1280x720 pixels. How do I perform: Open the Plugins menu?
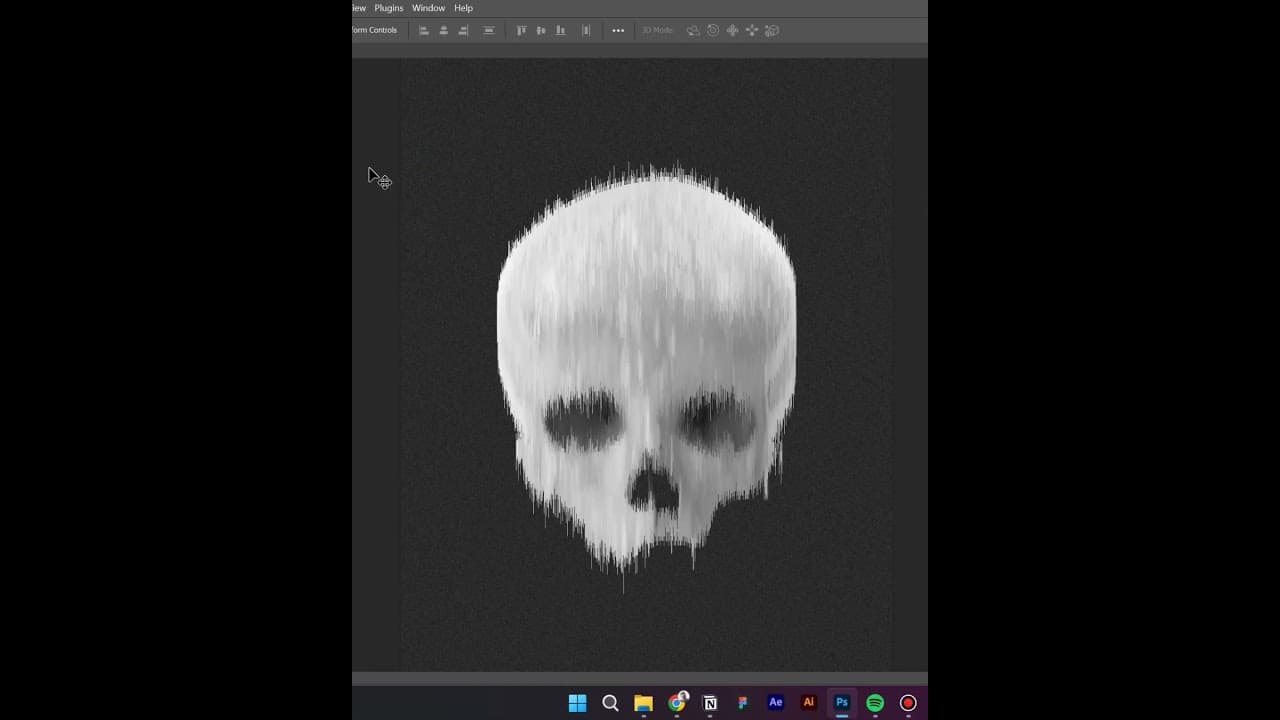(388, 7)
